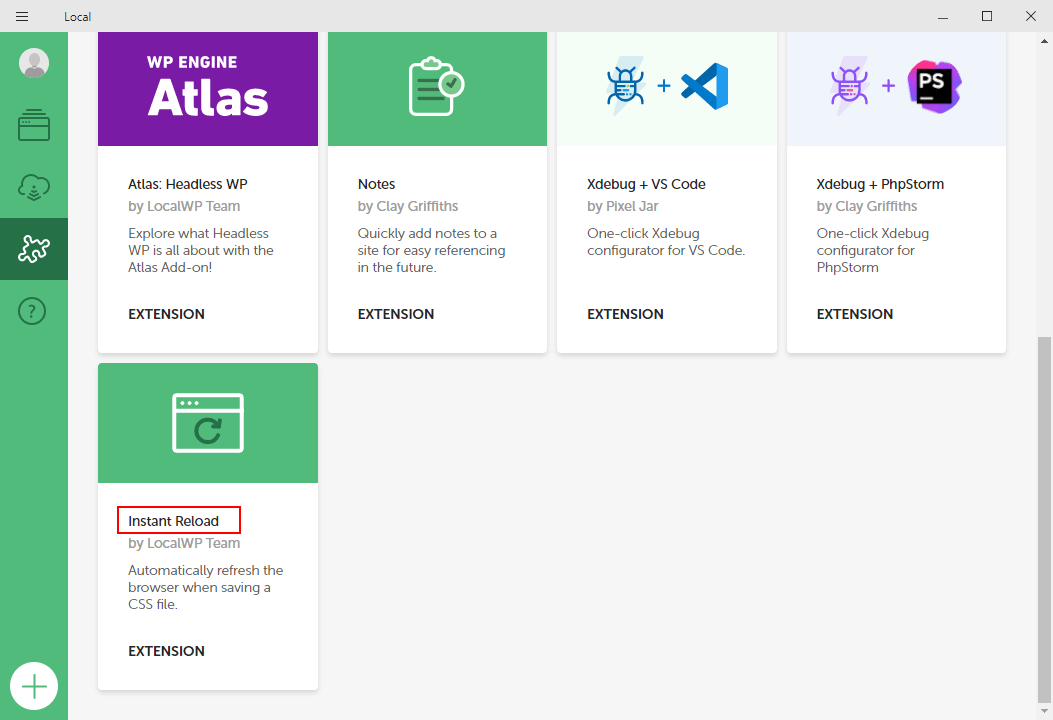Image resolution: width=1053 pixels, height=720 pixels.
Task: Click the vertical scrollbar thumb
Action: (1044, 519)
